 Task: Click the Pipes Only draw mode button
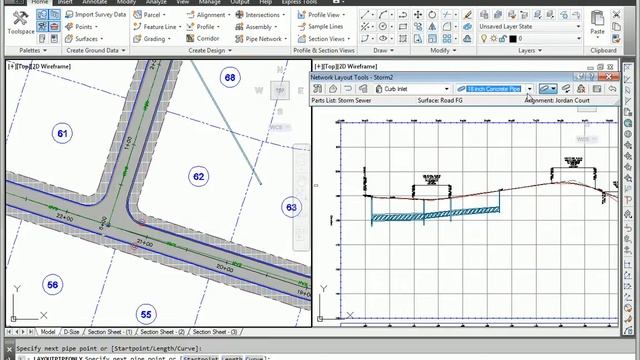tap(547, 89)
